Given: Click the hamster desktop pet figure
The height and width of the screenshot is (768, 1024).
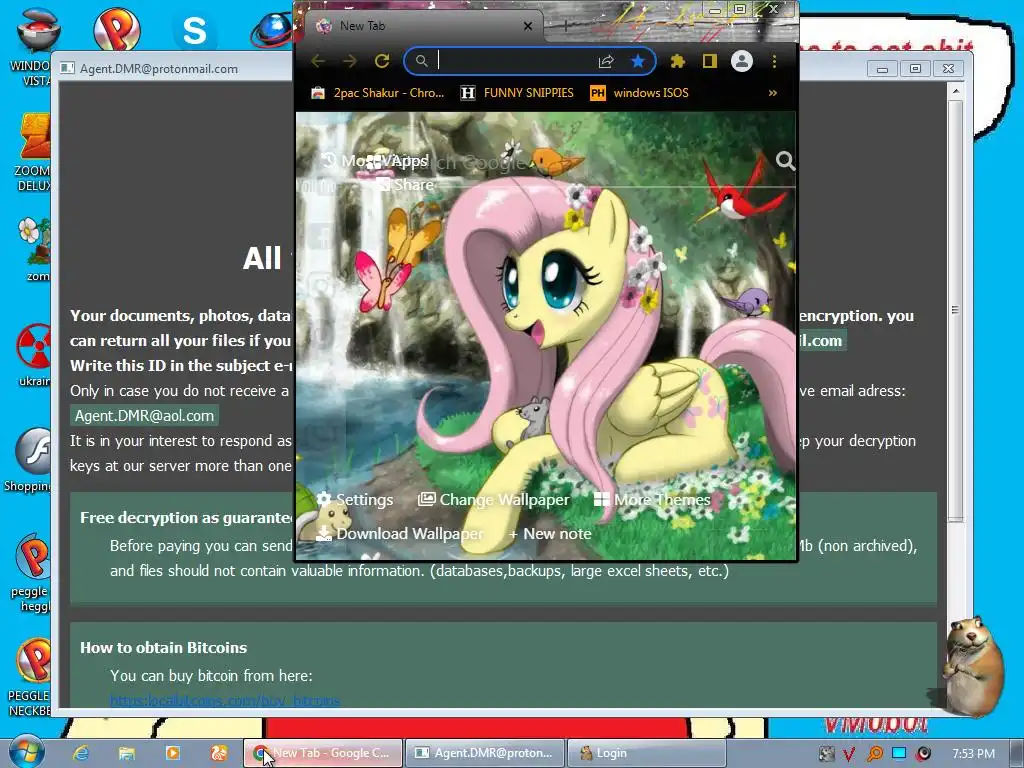Looking at the screenshot, I should point(972,666).
